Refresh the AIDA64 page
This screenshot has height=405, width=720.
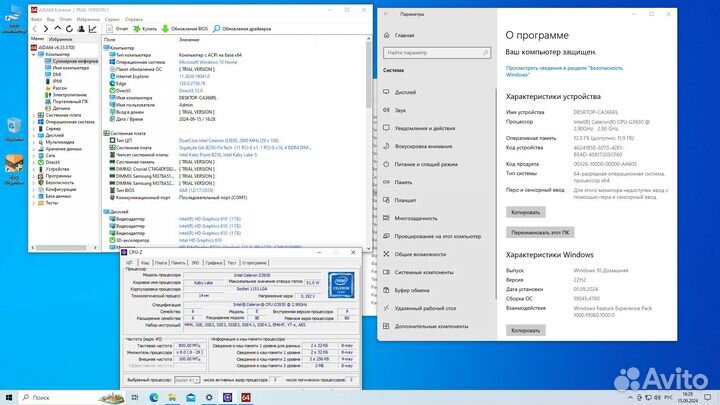tap(69, 29)
